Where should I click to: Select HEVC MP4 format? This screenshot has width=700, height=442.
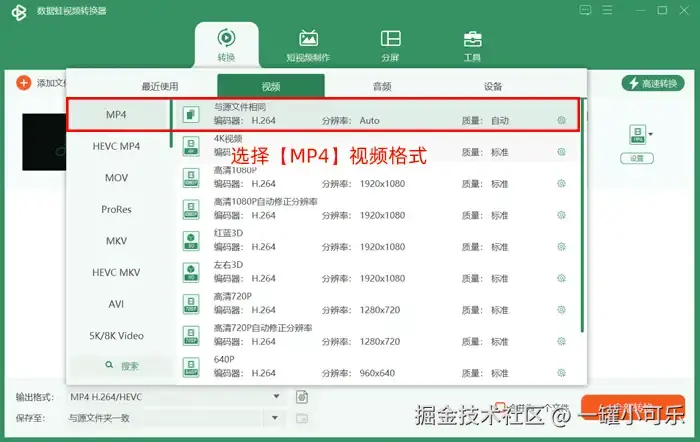[116, 146]
